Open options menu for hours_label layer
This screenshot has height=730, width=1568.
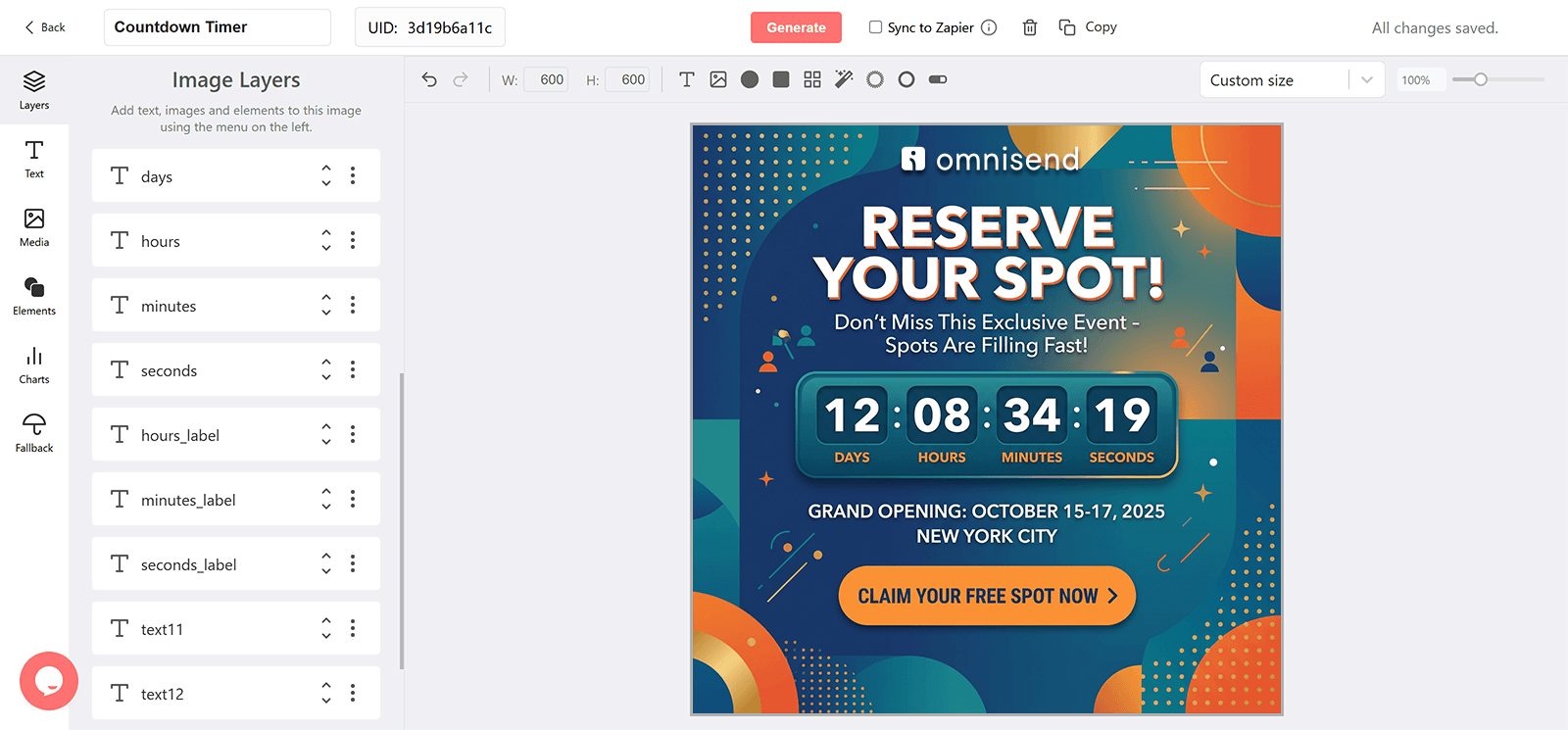click(x=353, y=434)
